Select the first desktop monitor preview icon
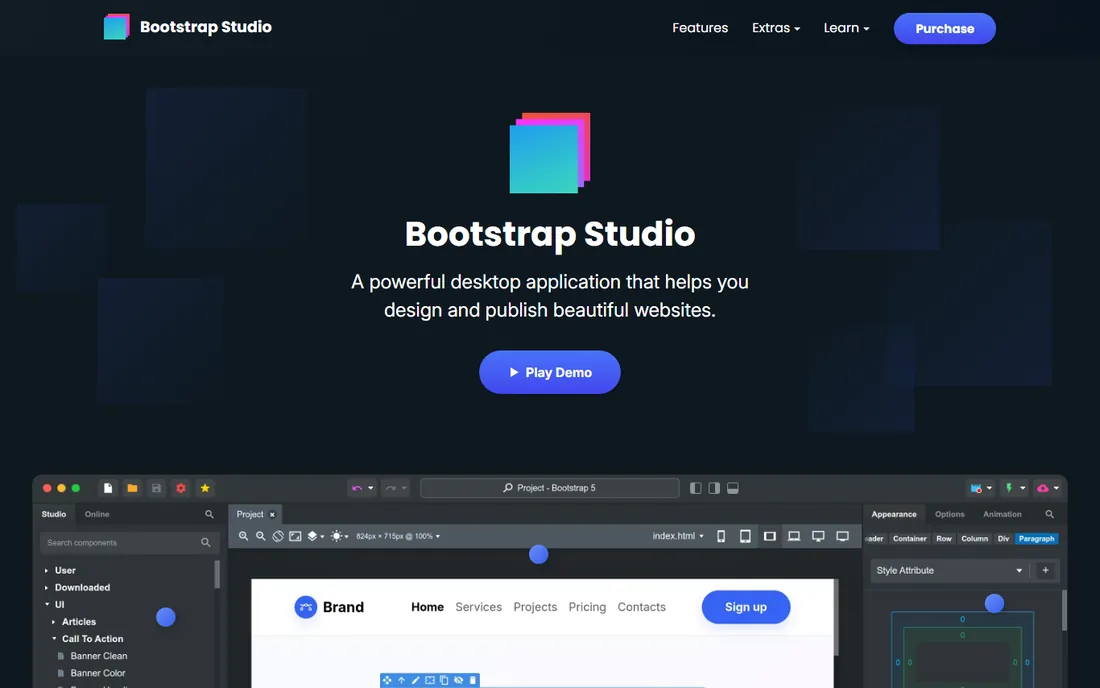 click(818, 536)
